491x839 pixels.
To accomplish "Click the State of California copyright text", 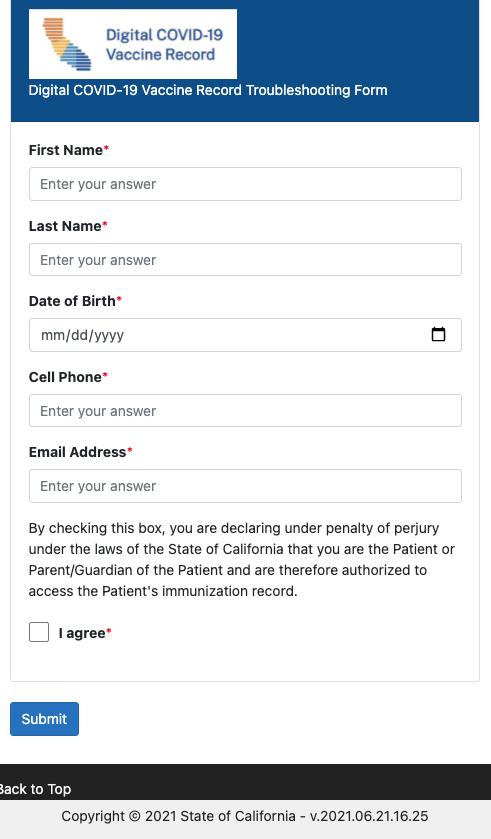I will [x=245, y=816].
